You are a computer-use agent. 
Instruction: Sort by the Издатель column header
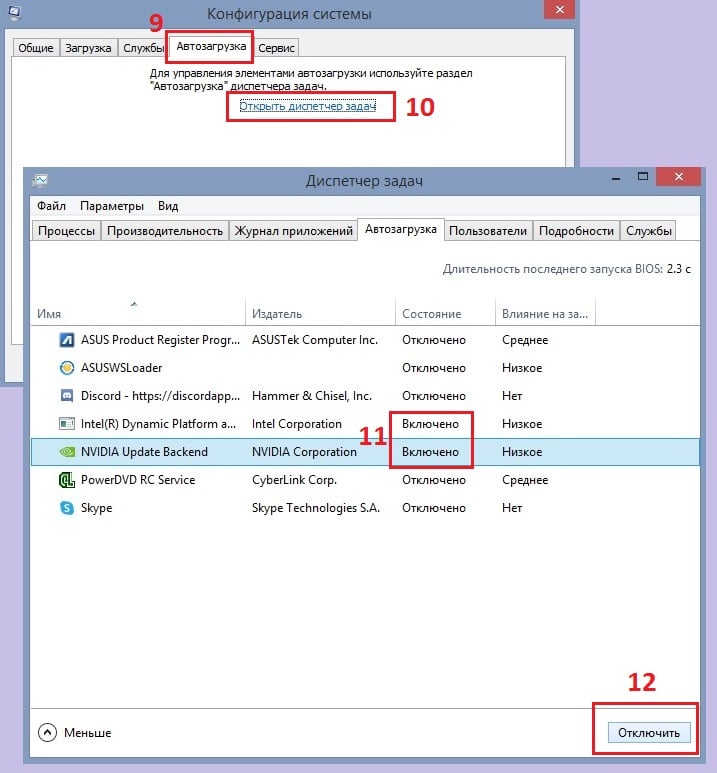pos(320,314)
